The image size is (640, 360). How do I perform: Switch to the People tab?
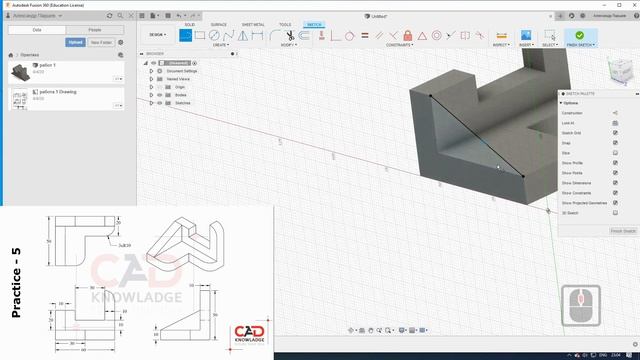pos(95,30)
